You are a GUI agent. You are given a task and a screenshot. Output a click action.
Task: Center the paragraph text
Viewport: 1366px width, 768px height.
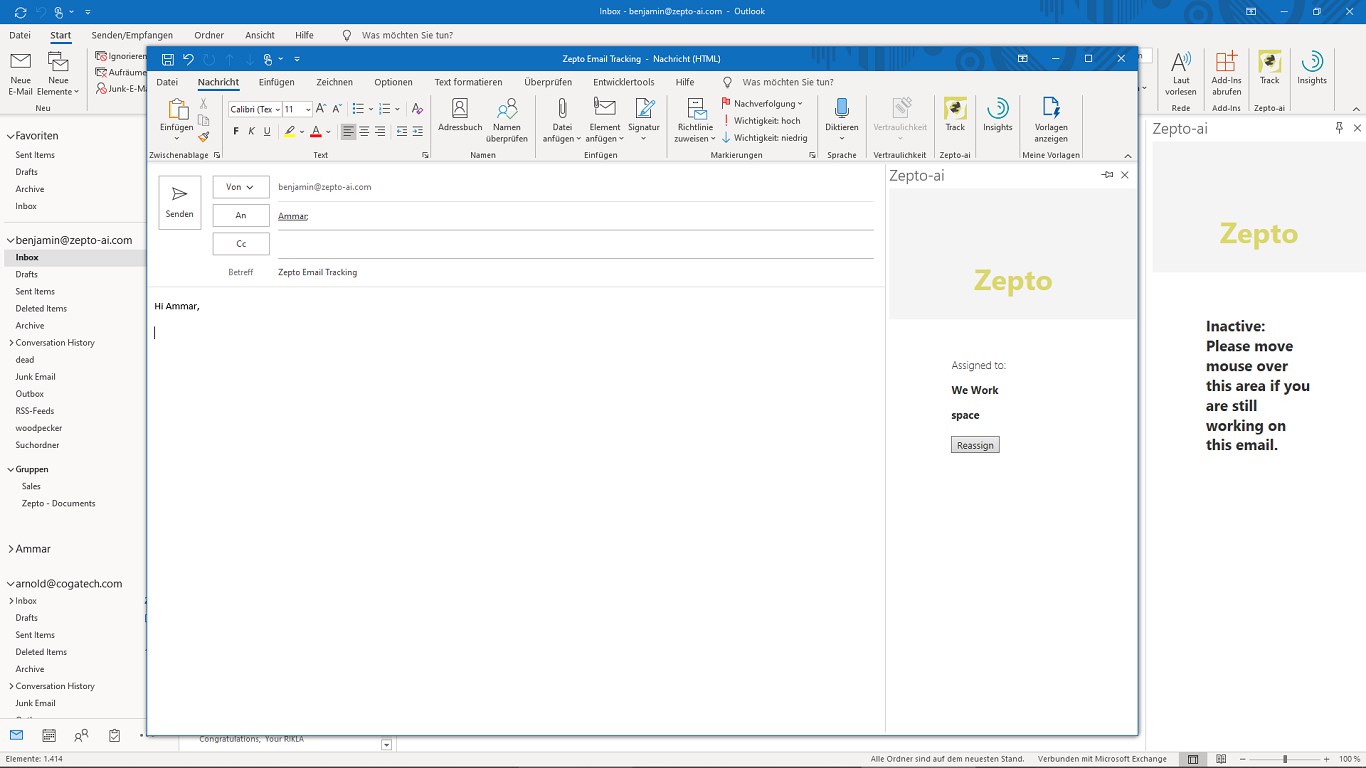tap(364, 132)
